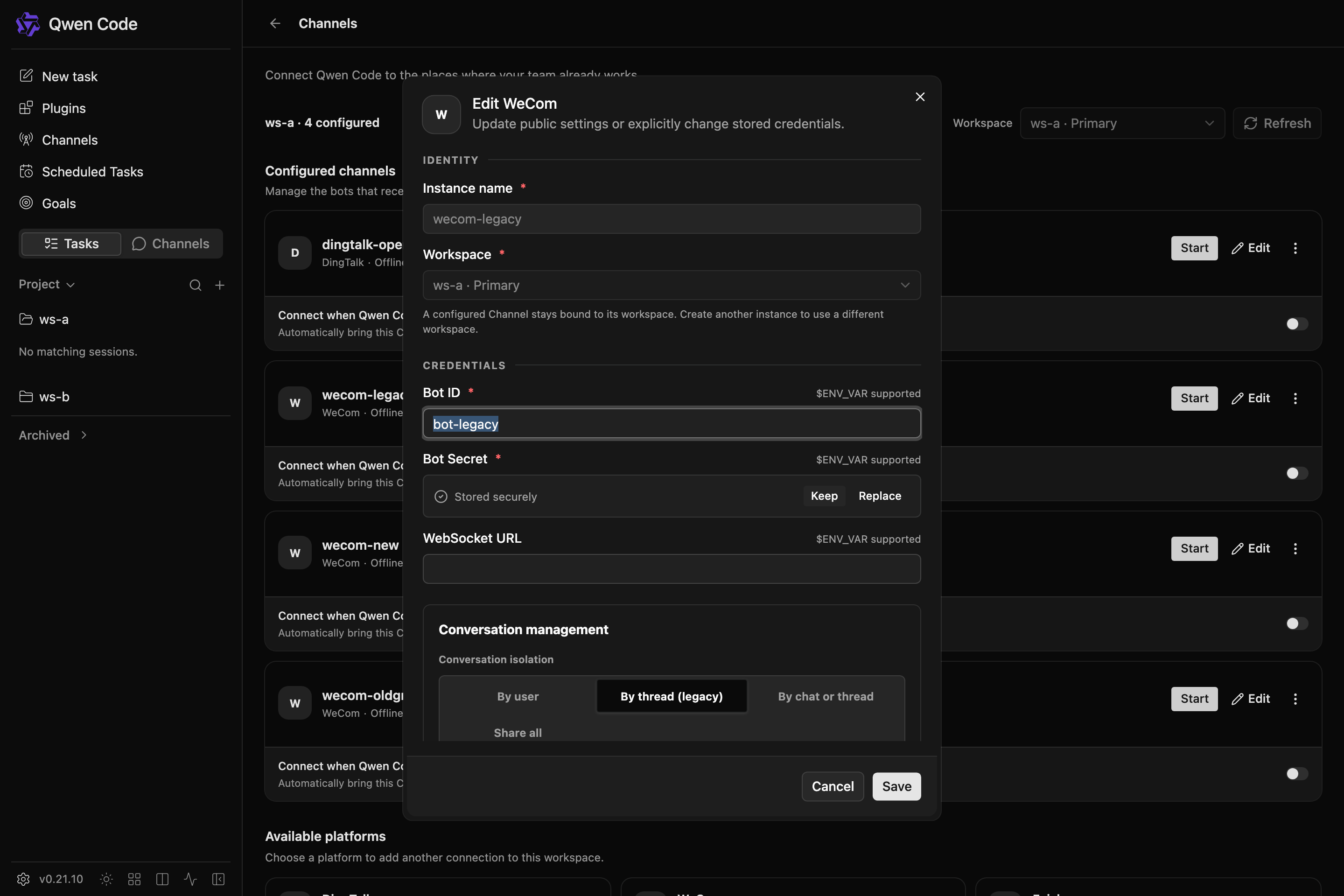Click the W avatar in Edit WeCom header
The width and height of the screenshot is (1344, 896).
(x=441, y=114)
